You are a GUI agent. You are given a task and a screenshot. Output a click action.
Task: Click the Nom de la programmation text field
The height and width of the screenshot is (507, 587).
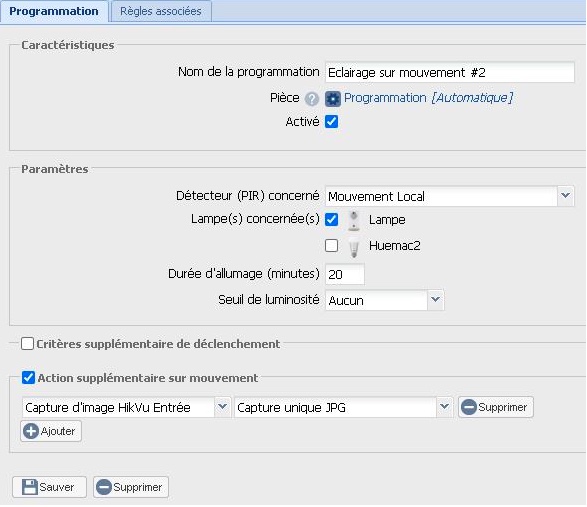pos(450,72)
